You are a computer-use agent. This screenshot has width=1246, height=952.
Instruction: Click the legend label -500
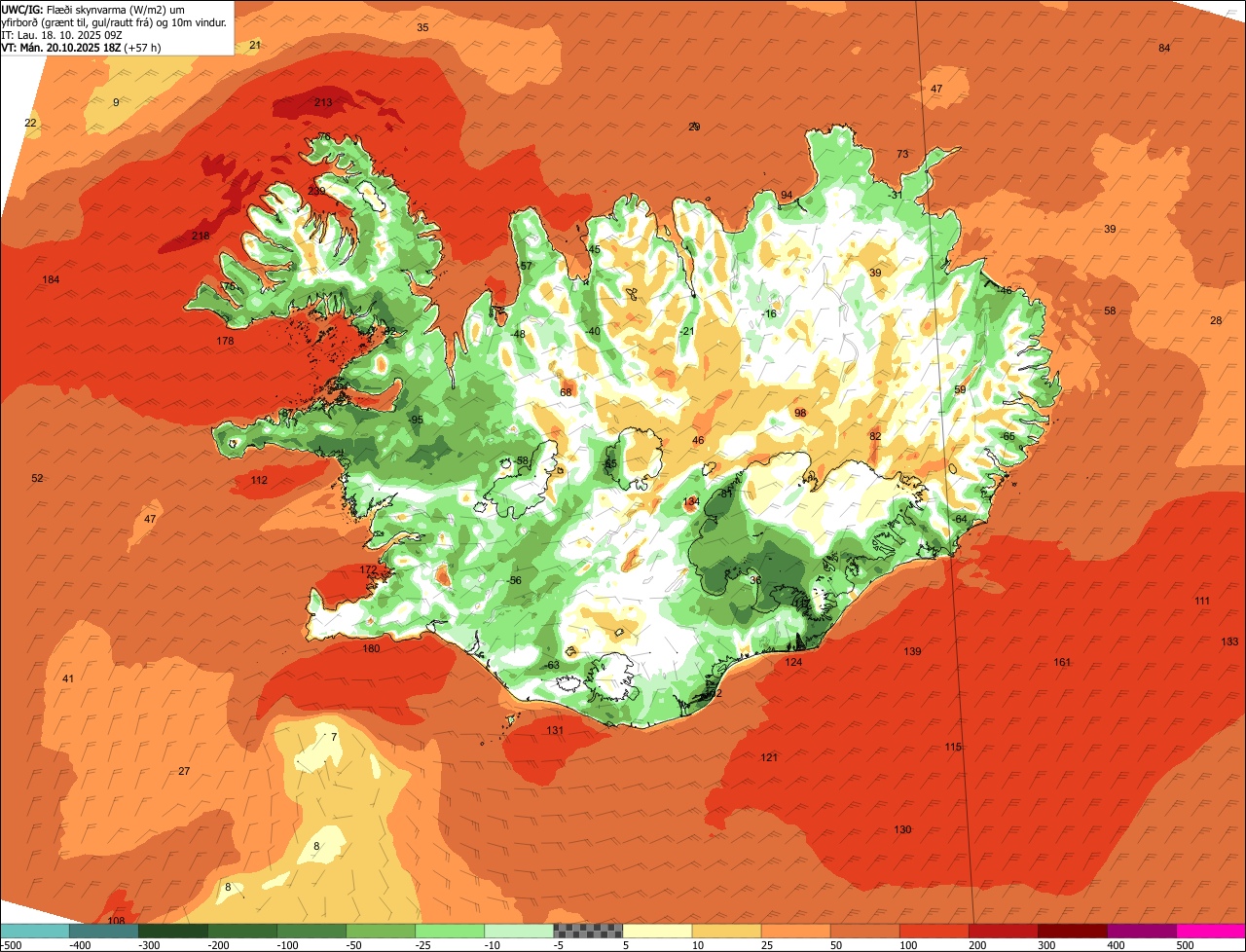pos(12,944)
